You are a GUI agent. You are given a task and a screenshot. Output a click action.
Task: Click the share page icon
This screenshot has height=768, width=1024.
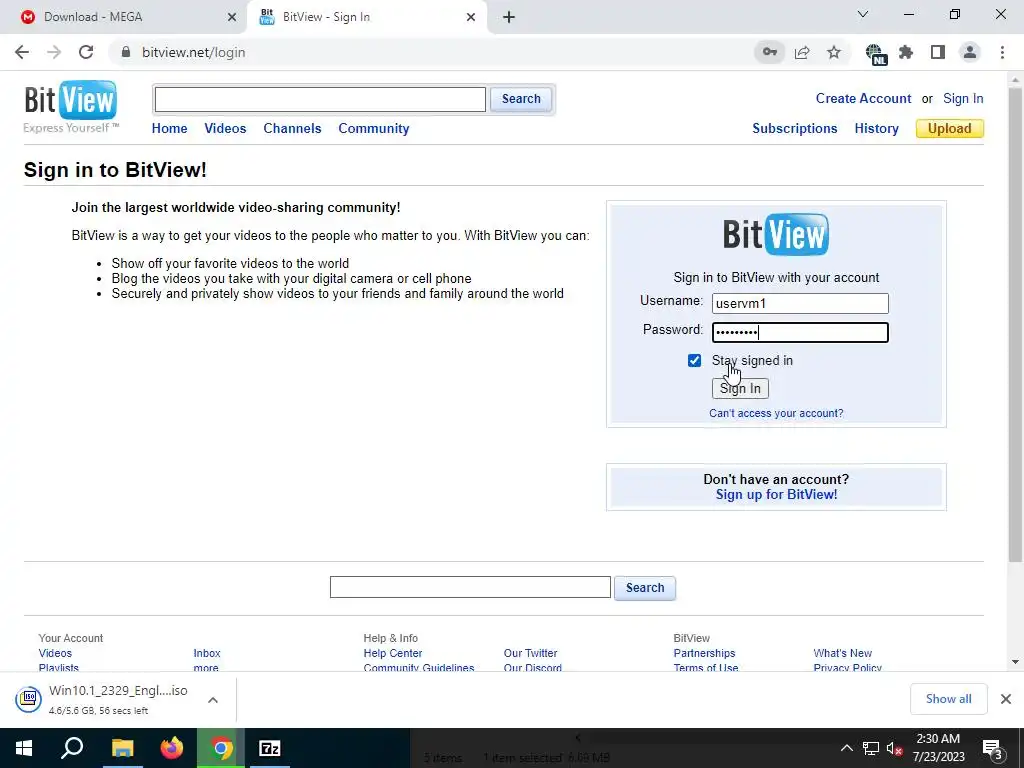pyautogui.click(x=802, y=52)
